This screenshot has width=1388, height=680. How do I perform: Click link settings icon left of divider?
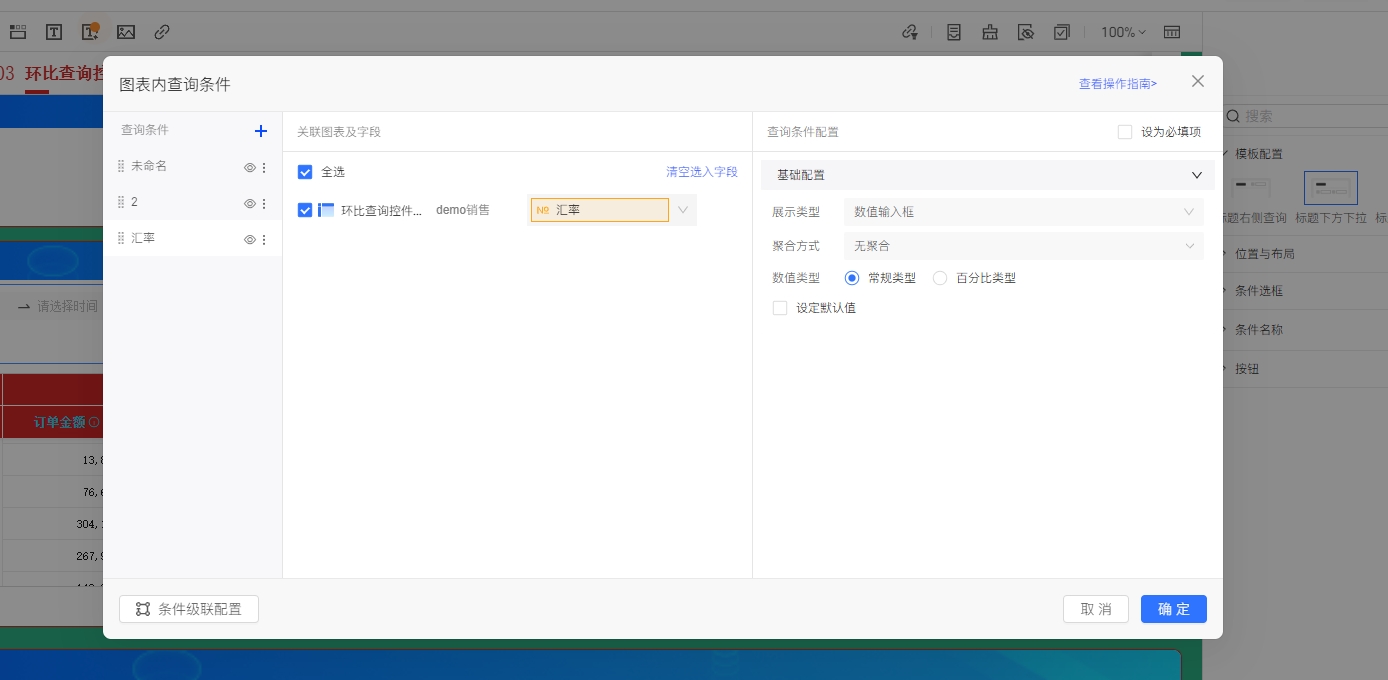tap(910, 32)
